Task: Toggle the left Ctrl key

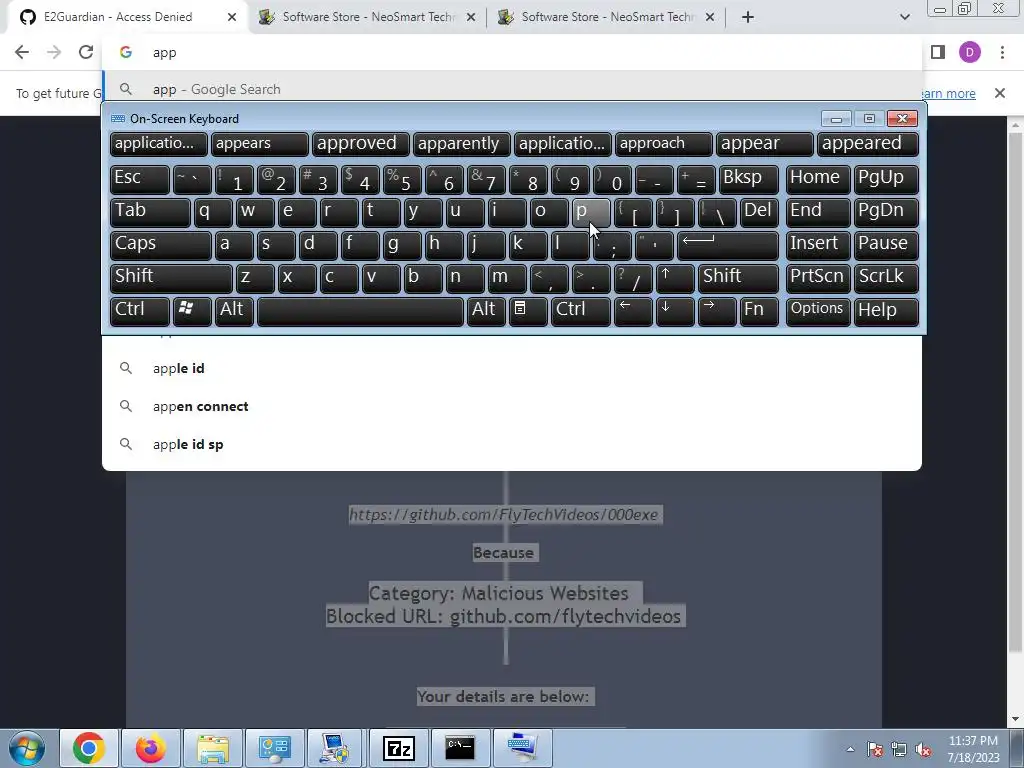Action: [140, 312]
